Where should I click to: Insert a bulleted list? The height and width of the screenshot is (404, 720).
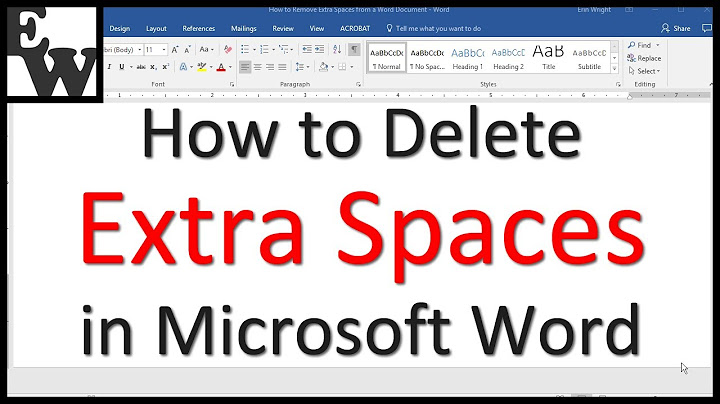(245, 50)
